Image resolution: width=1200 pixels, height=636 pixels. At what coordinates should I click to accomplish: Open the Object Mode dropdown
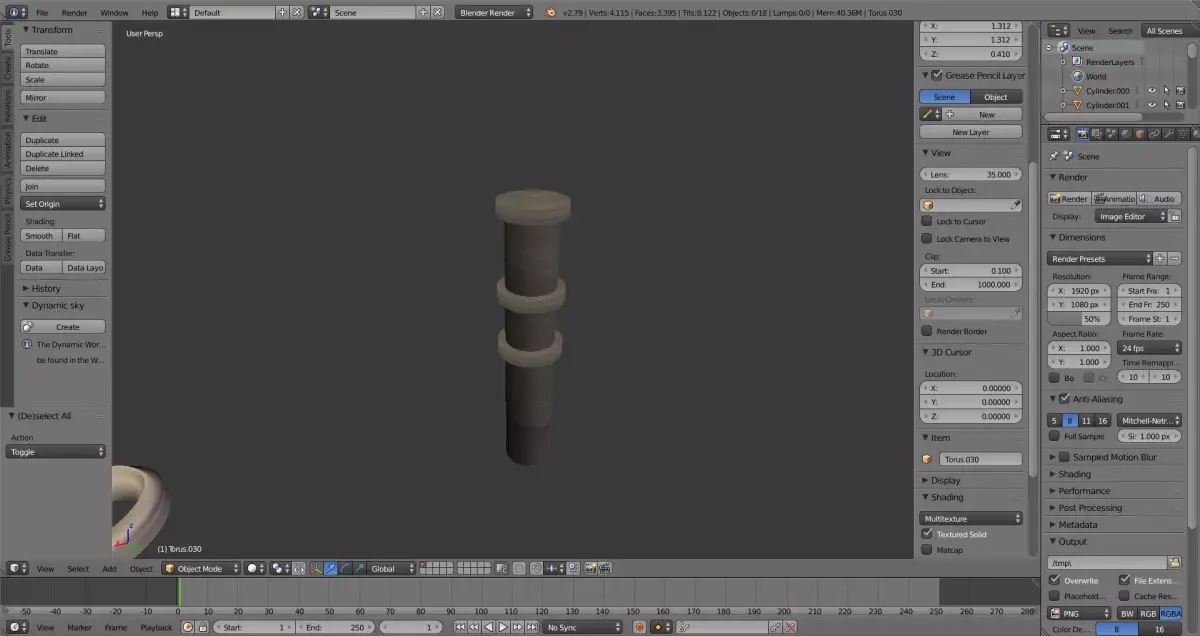[x=202, y=569]
